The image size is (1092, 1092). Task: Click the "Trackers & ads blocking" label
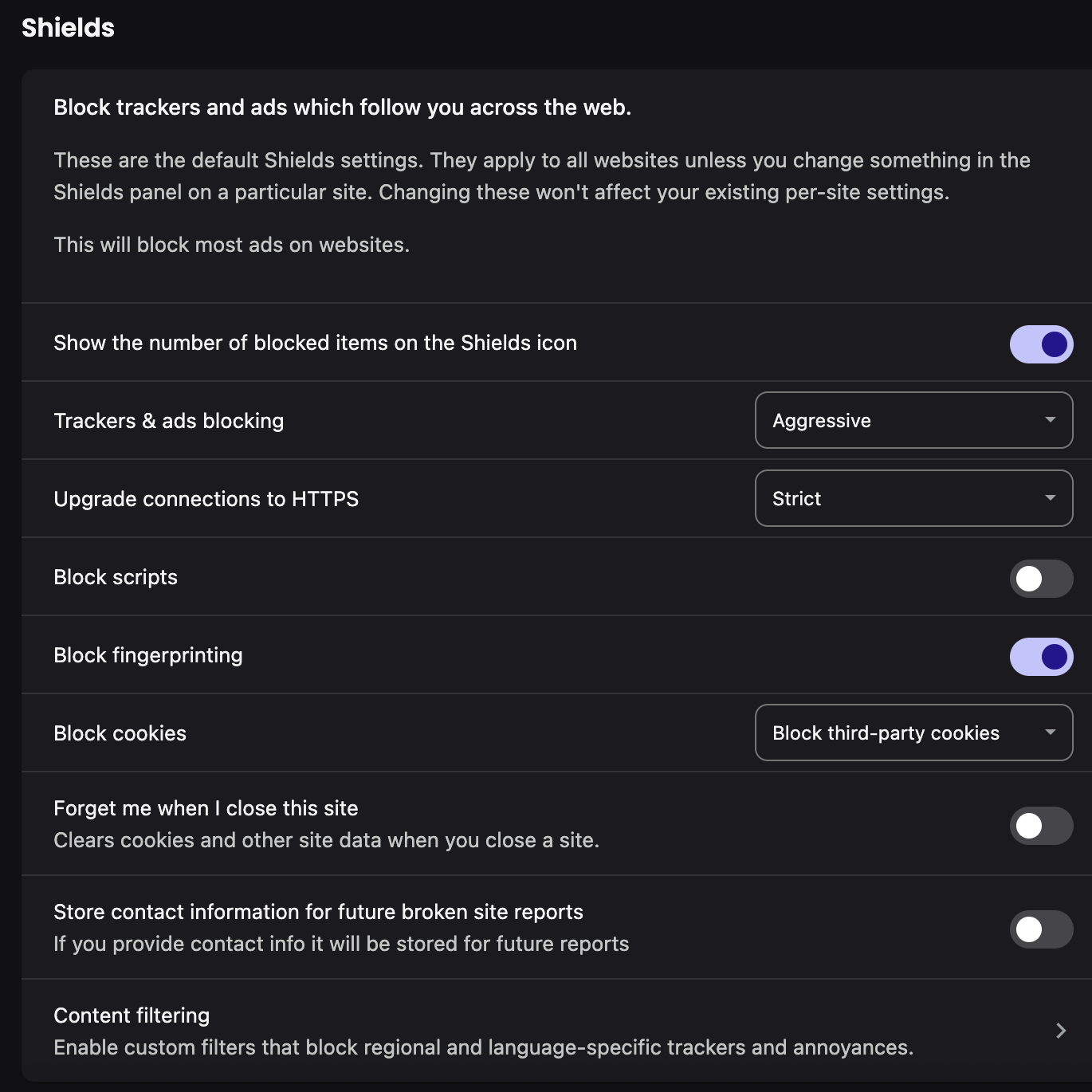coord(168,421)
